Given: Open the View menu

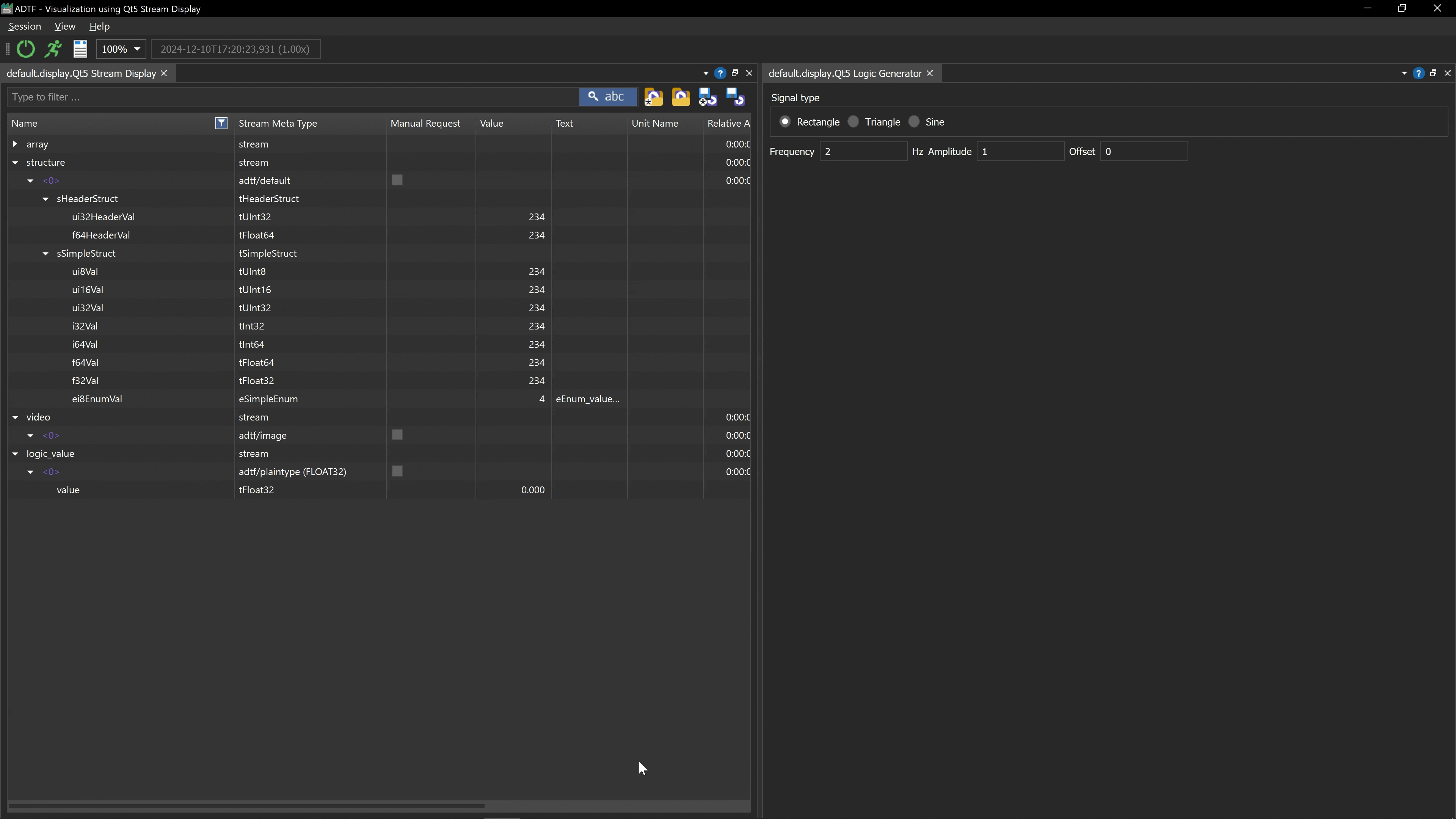Looking at the screenshot, I should (65, 27).
